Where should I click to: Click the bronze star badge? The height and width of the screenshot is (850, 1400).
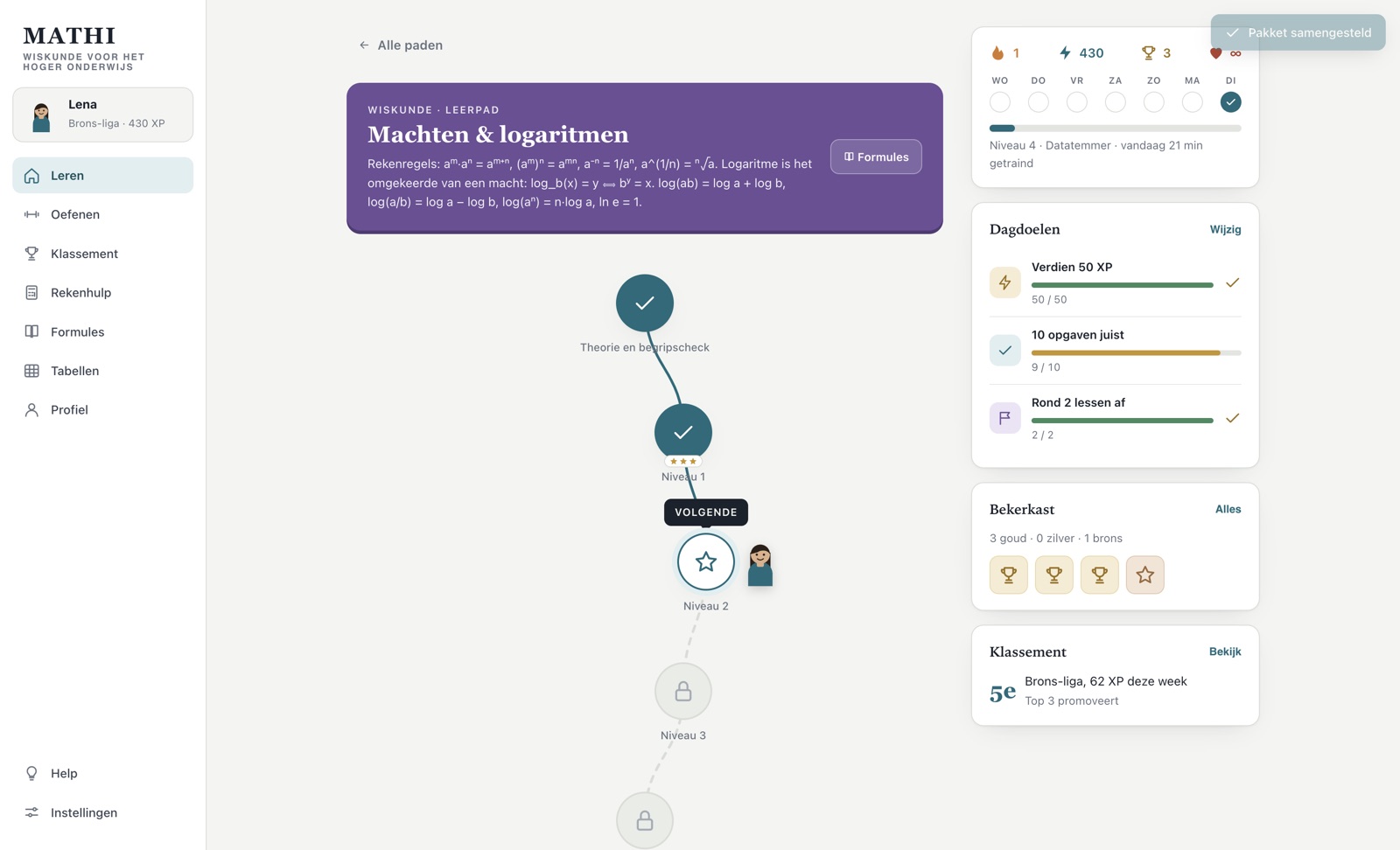pyautogui.click(x=1145, y=575)
